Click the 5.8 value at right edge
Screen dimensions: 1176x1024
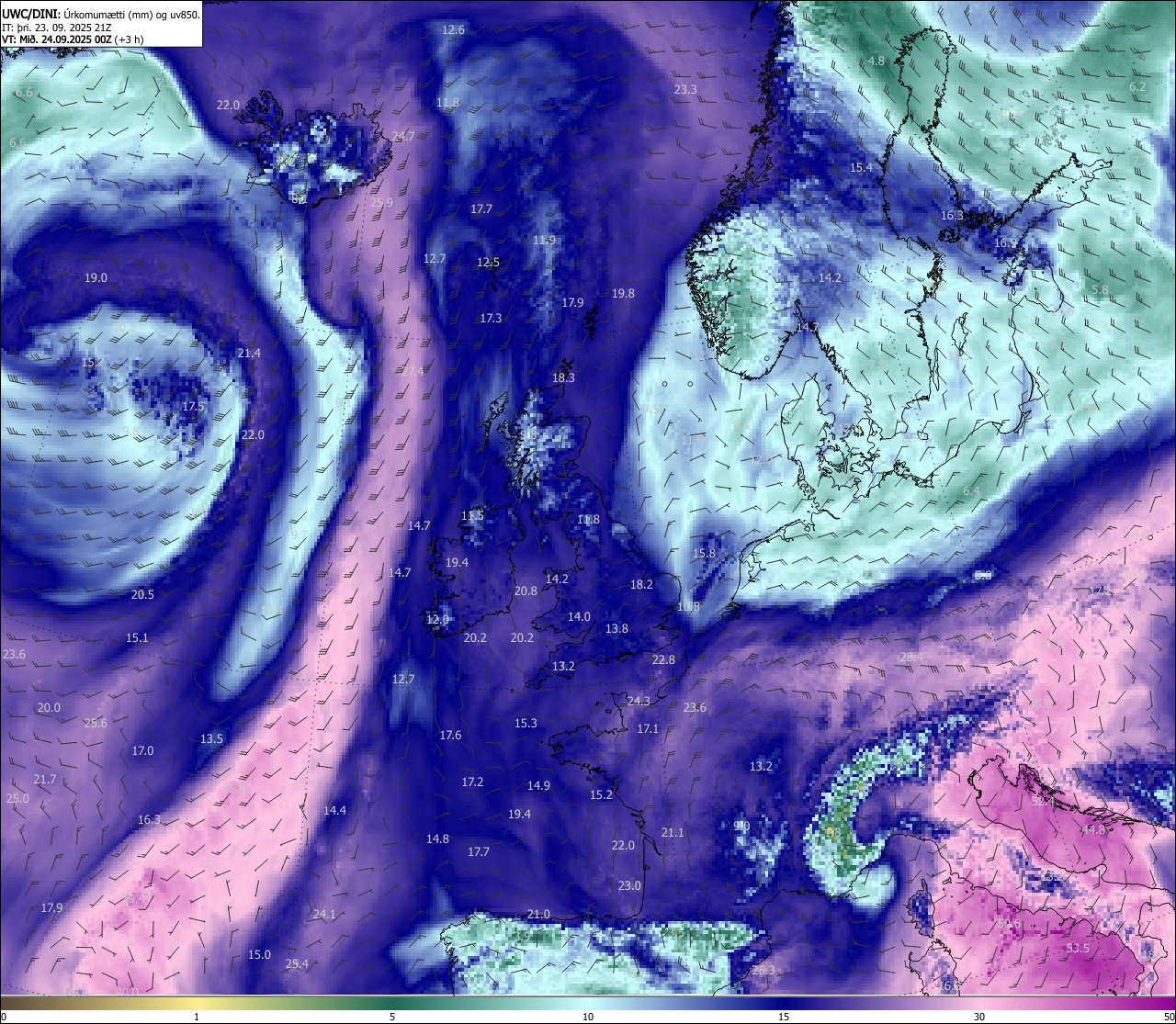(x=1100, y=289)
